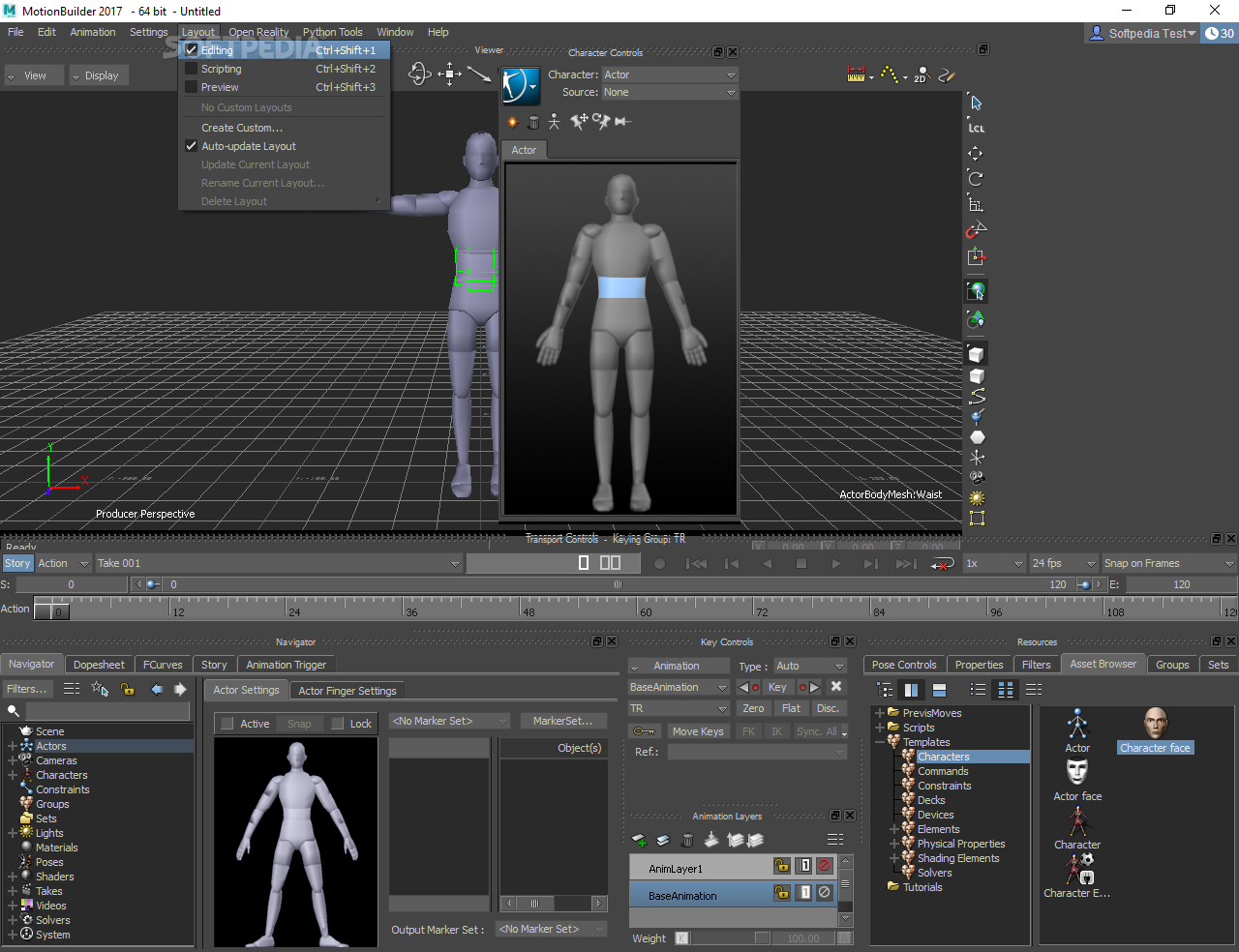
Task: Click the pan/travelling camera icon in viewer
Action: (449, 74)
